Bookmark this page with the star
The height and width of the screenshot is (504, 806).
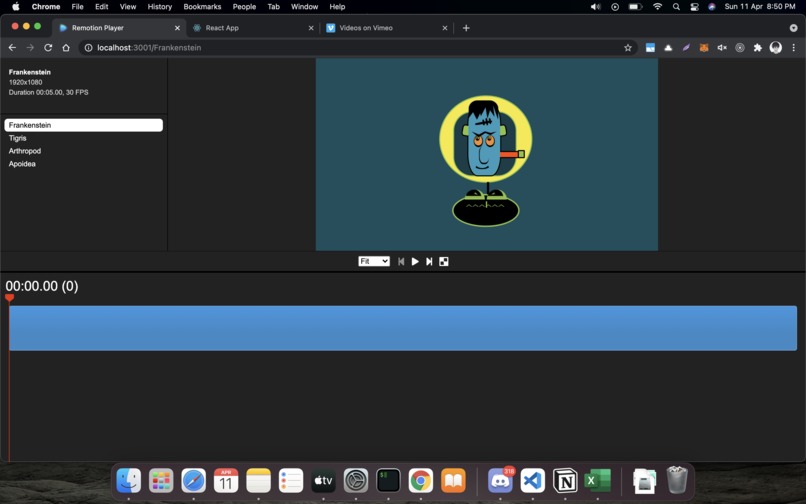pyautogui.click(x=628, y=47)
